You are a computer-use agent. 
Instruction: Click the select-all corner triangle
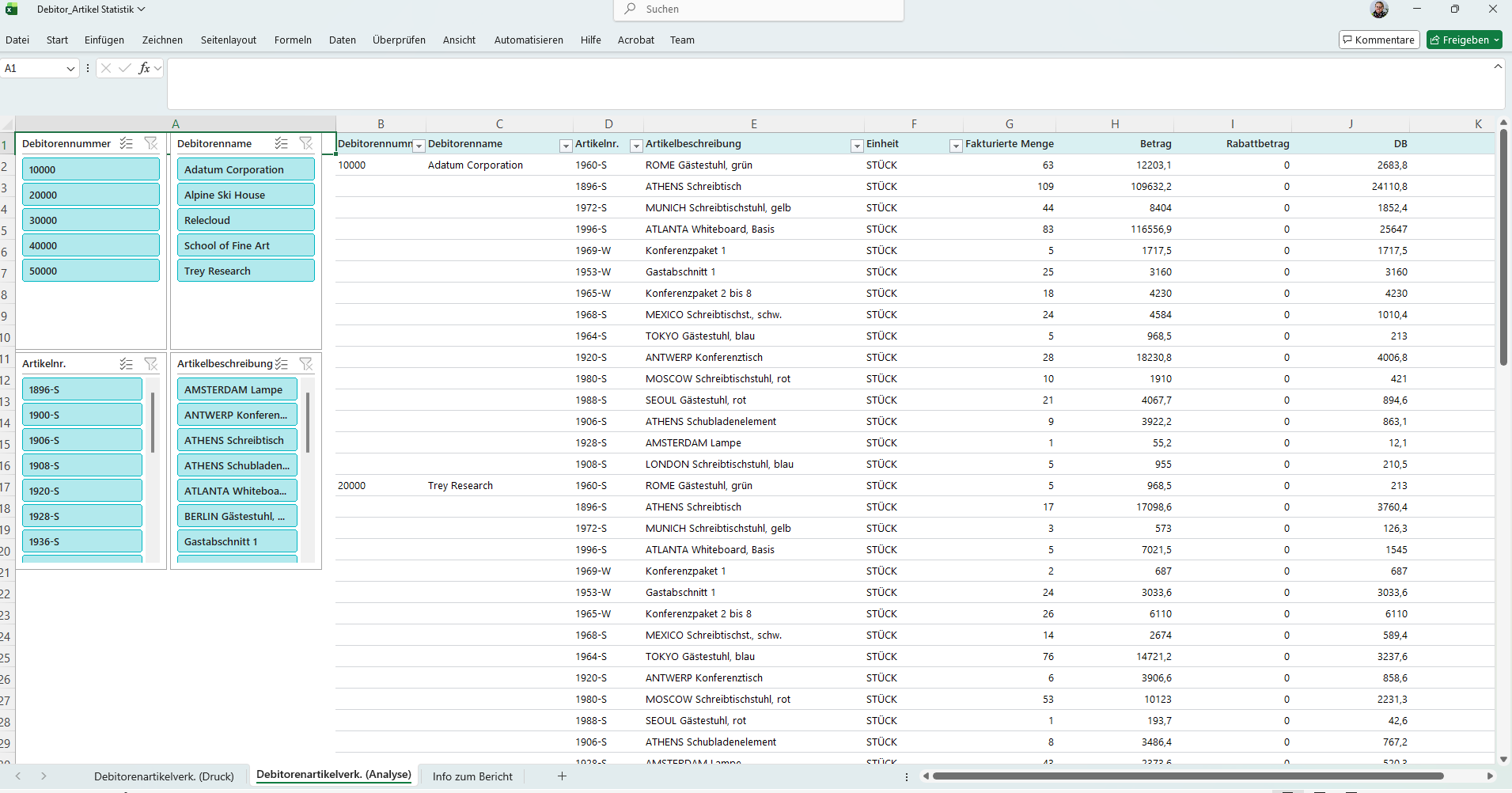8,124
